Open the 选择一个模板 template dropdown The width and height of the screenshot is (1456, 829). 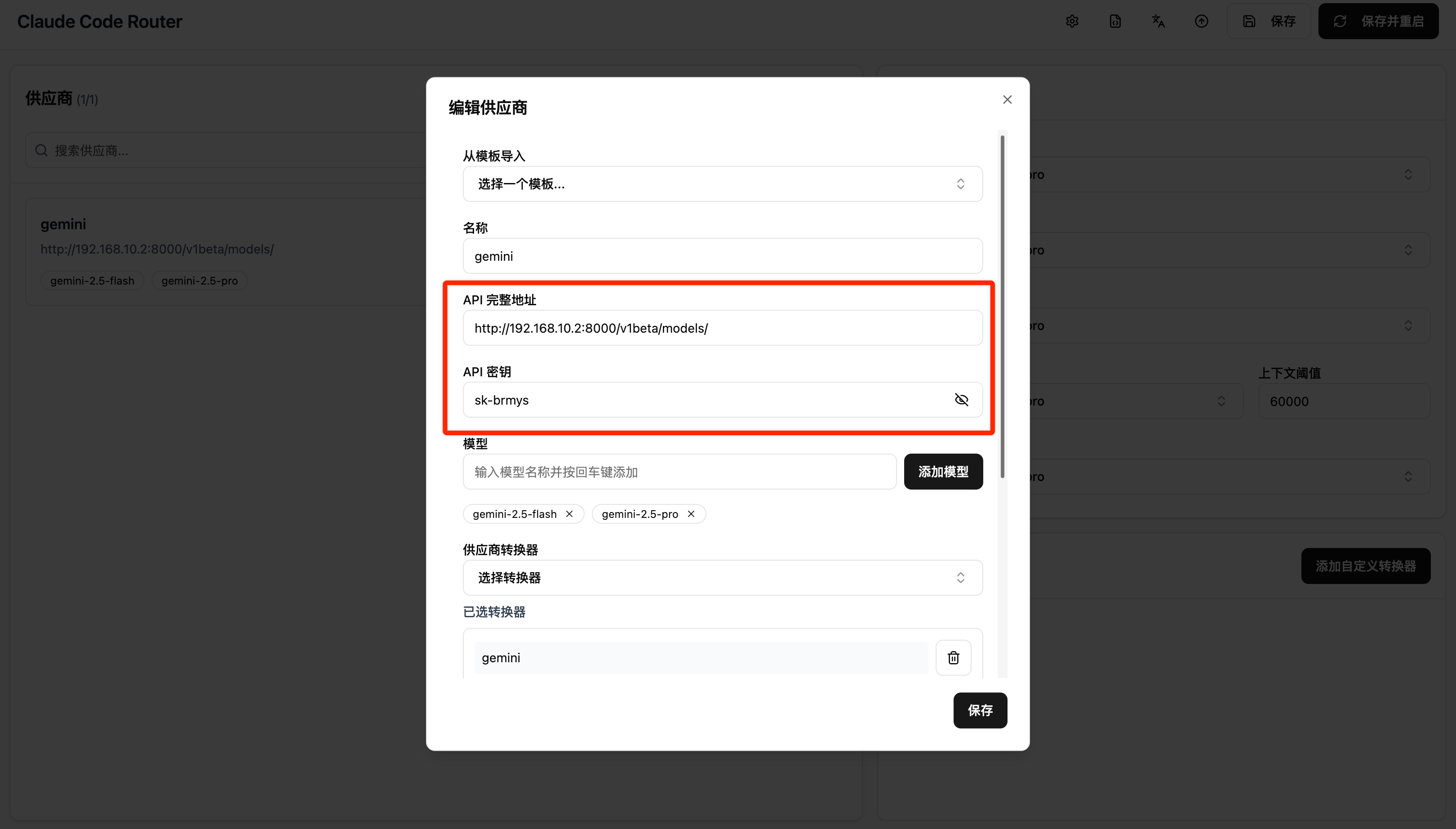coord(723,184)
